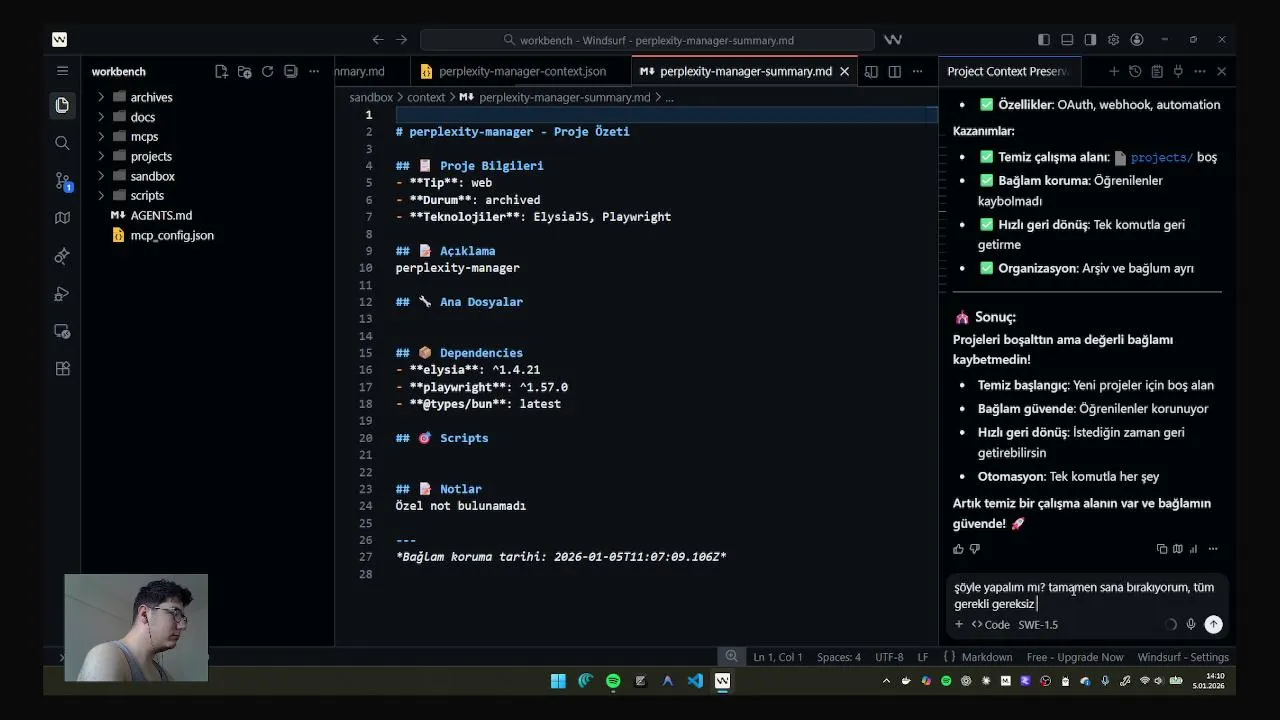The height and width of the screenshot is (720, 1280).
Task: Click sandbox in the breadcrumb
Action: pos(371,97)
